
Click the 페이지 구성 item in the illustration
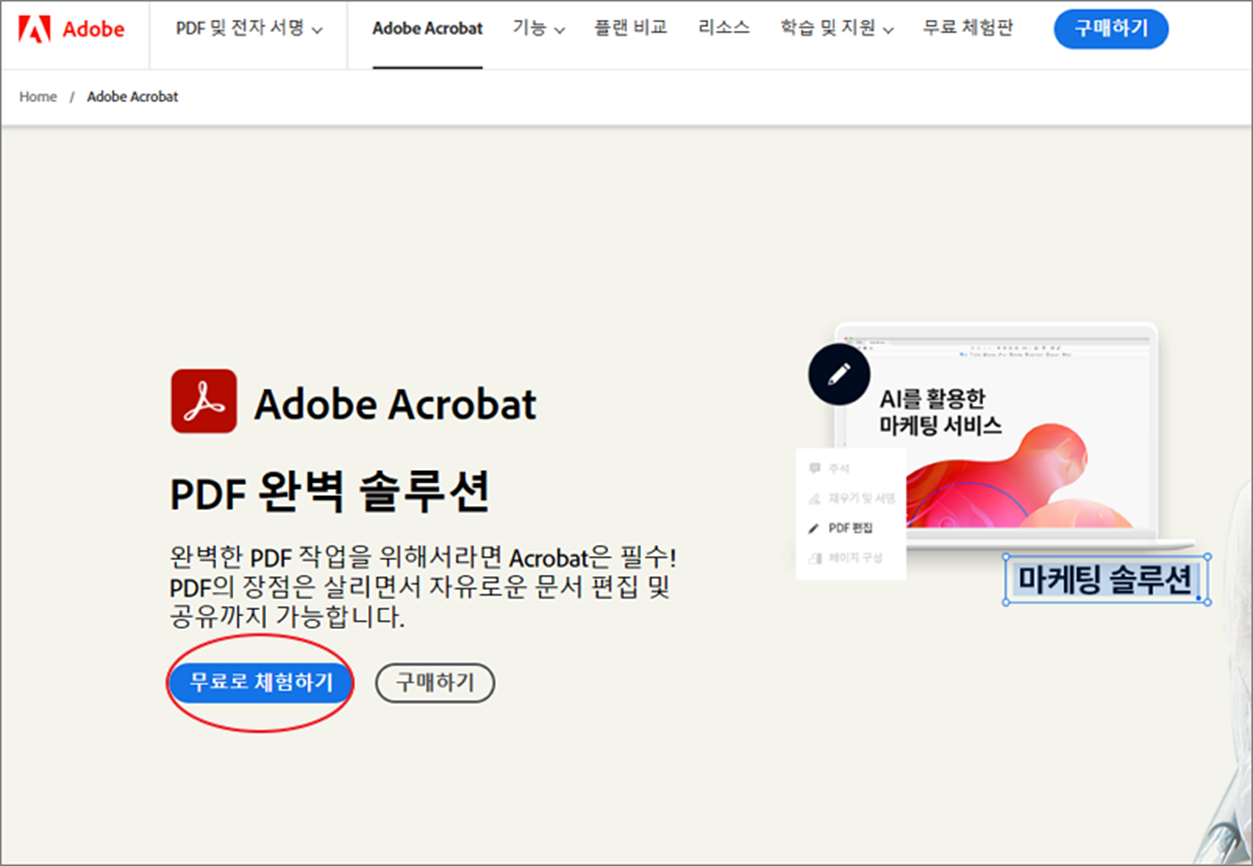tap(845, 557)
